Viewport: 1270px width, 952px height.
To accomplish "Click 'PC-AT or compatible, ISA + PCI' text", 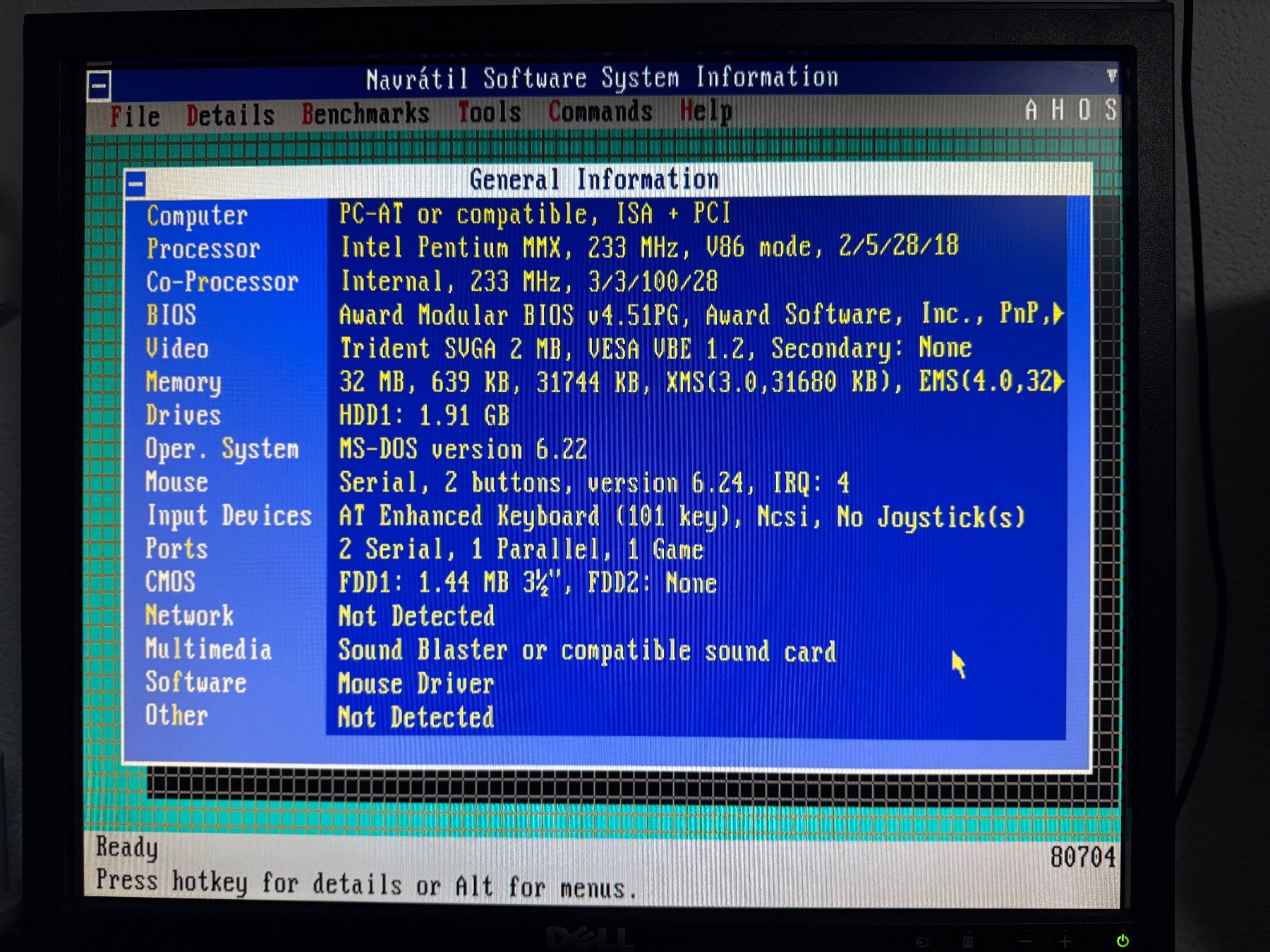I will coord(535,214).
